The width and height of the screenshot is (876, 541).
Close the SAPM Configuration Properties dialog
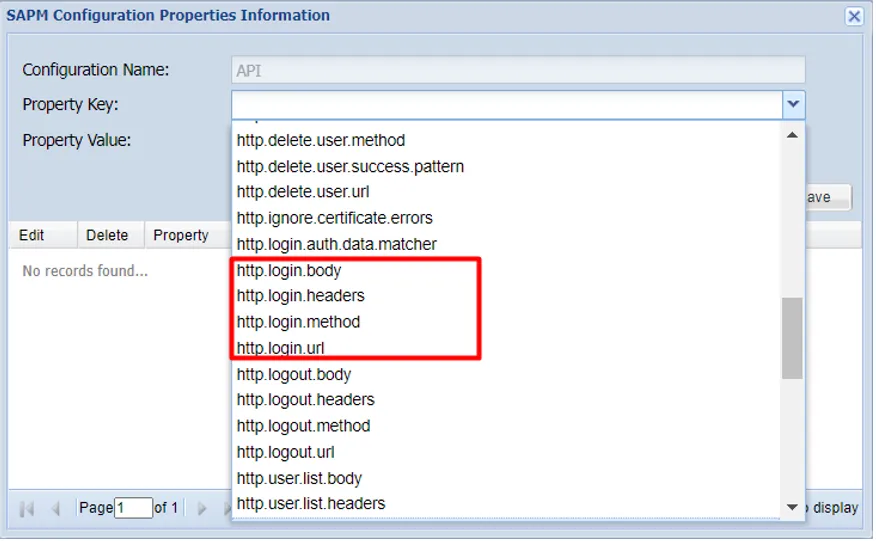point(853,16)
